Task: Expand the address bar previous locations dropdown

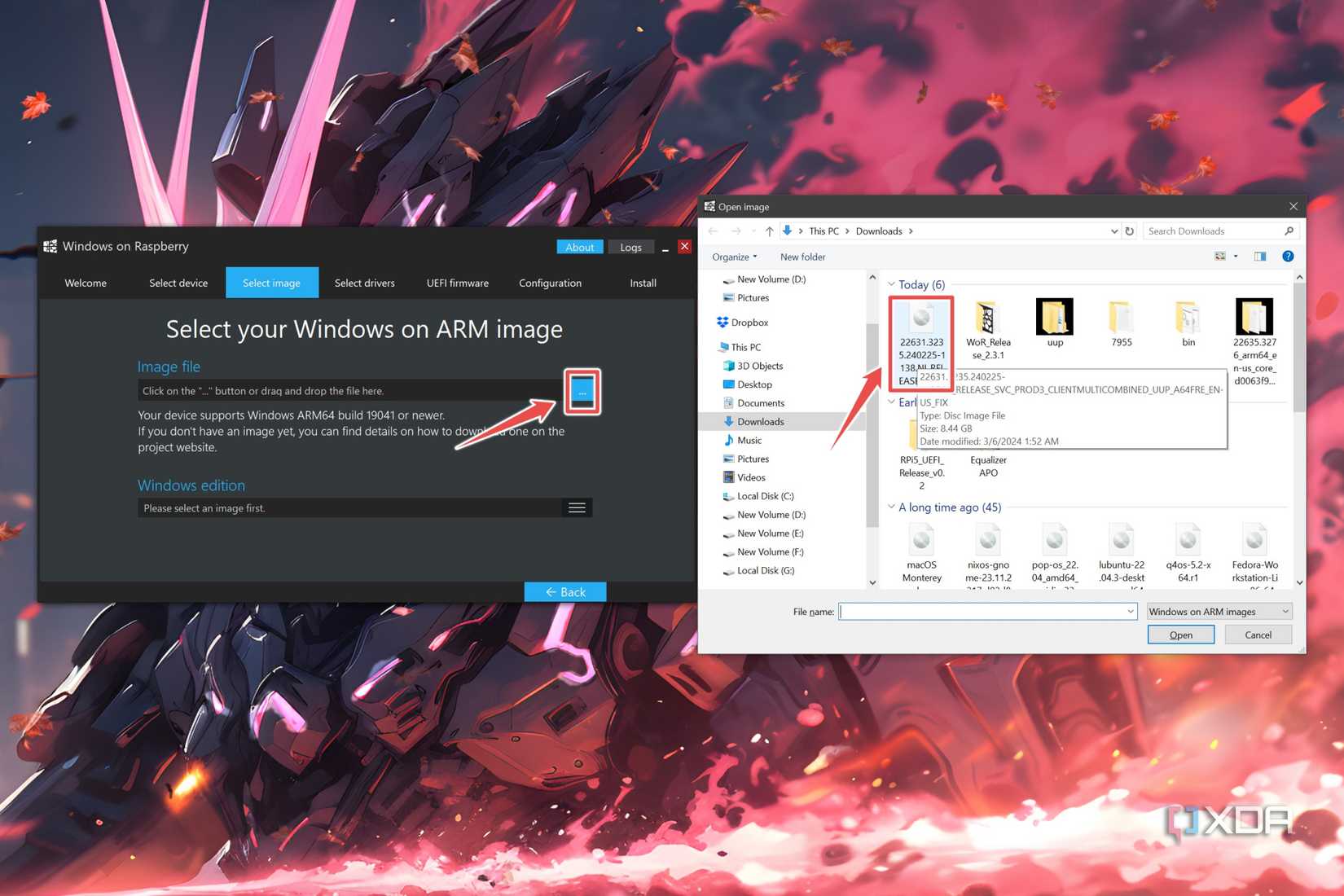Action: click(1113, 231)
